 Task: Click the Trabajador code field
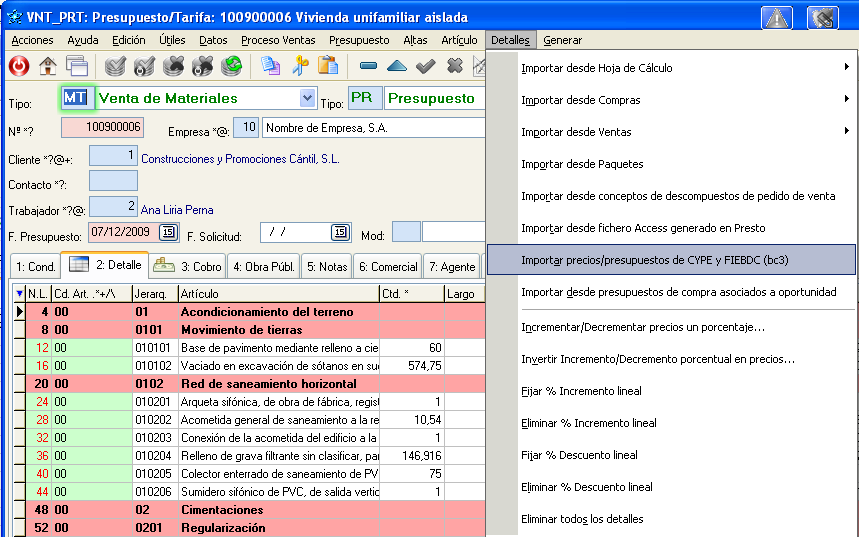[113, 207]
